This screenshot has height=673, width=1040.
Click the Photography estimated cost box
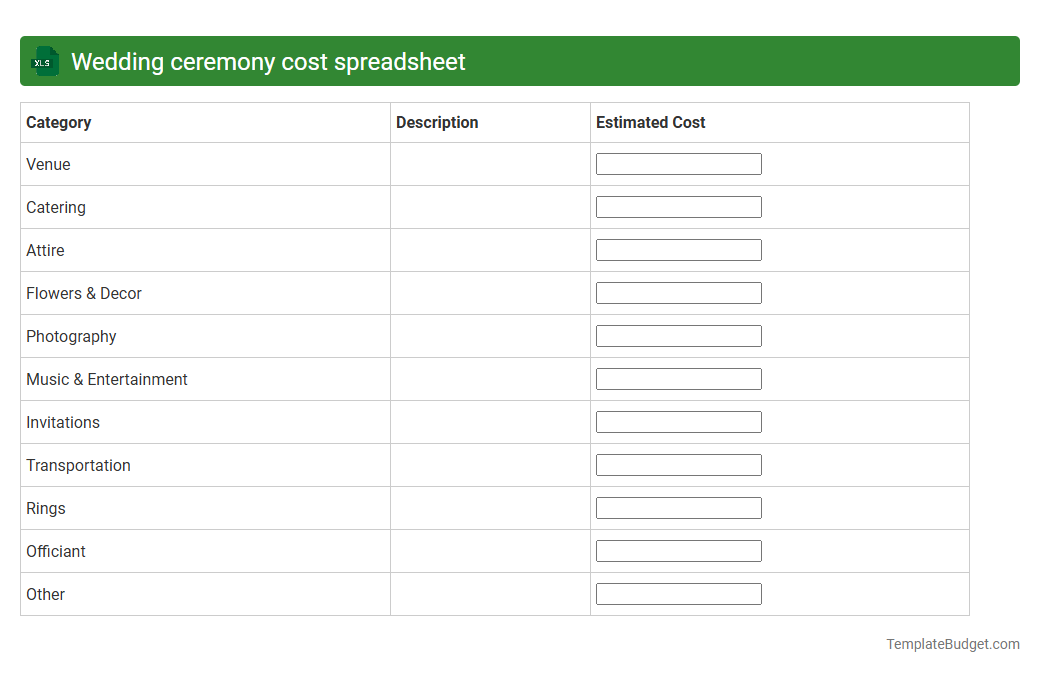tap(678, 335)
